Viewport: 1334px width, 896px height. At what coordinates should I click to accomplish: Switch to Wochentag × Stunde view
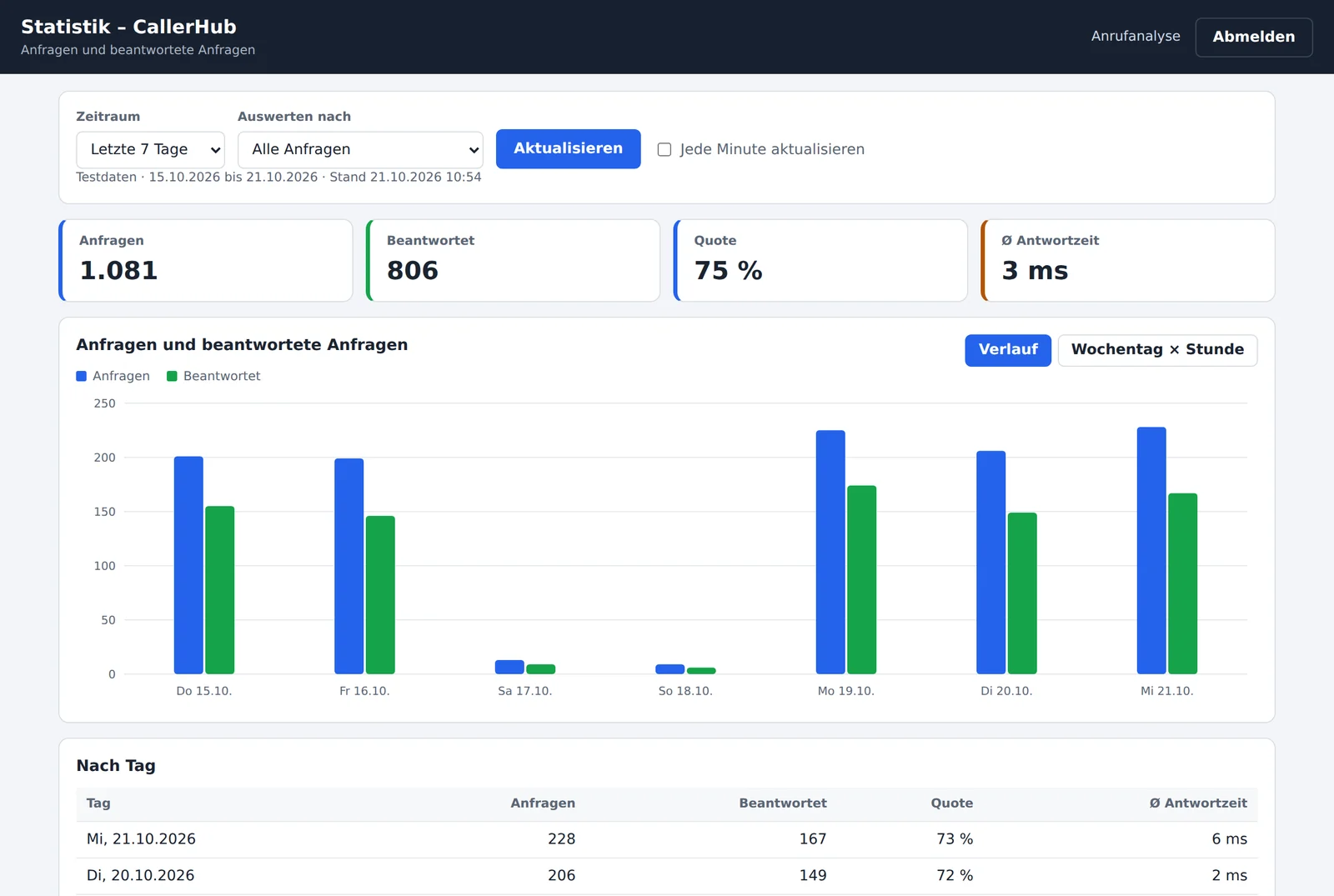(1157, 349)
